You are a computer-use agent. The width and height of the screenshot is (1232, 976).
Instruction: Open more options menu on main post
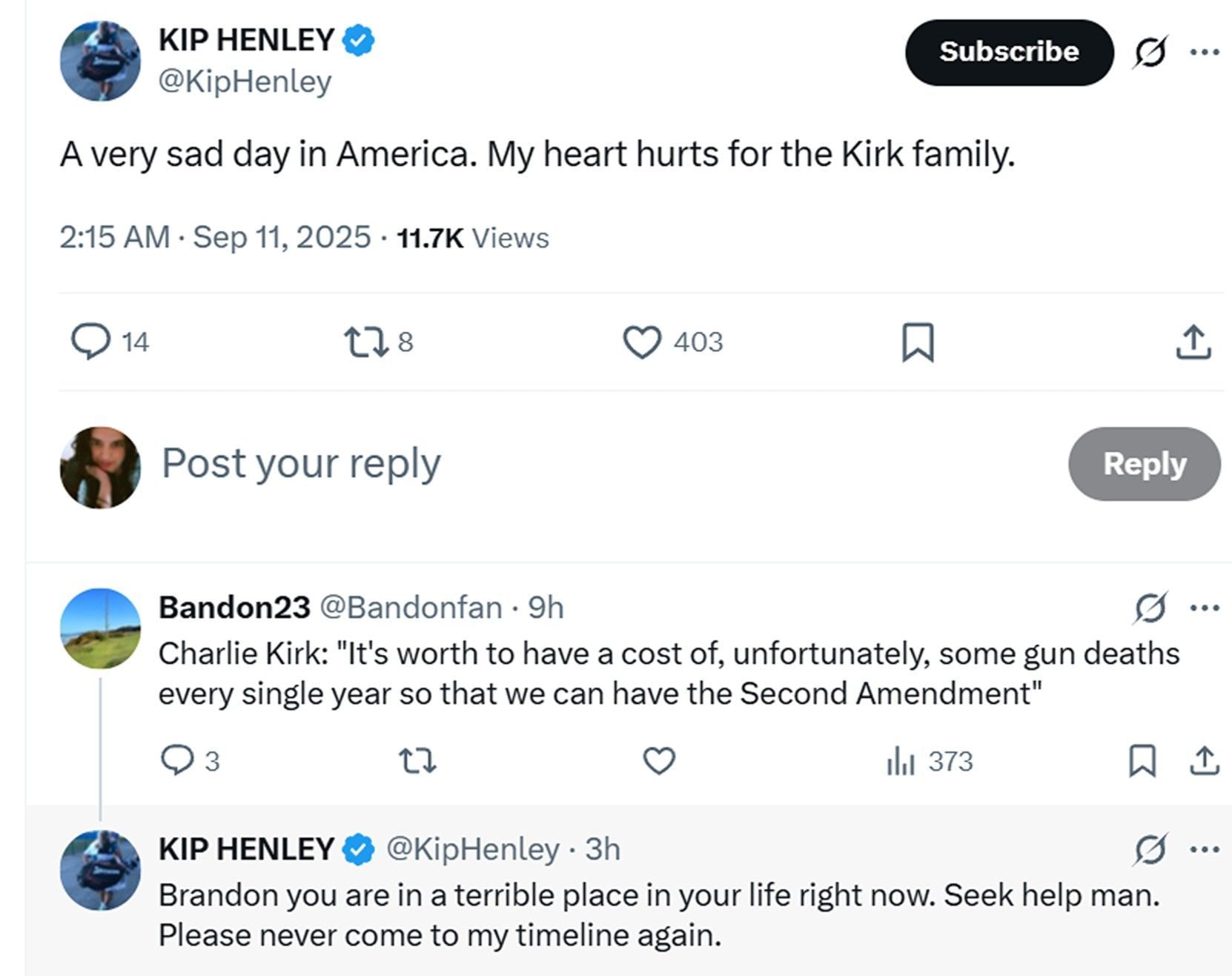click(1205, 52)
